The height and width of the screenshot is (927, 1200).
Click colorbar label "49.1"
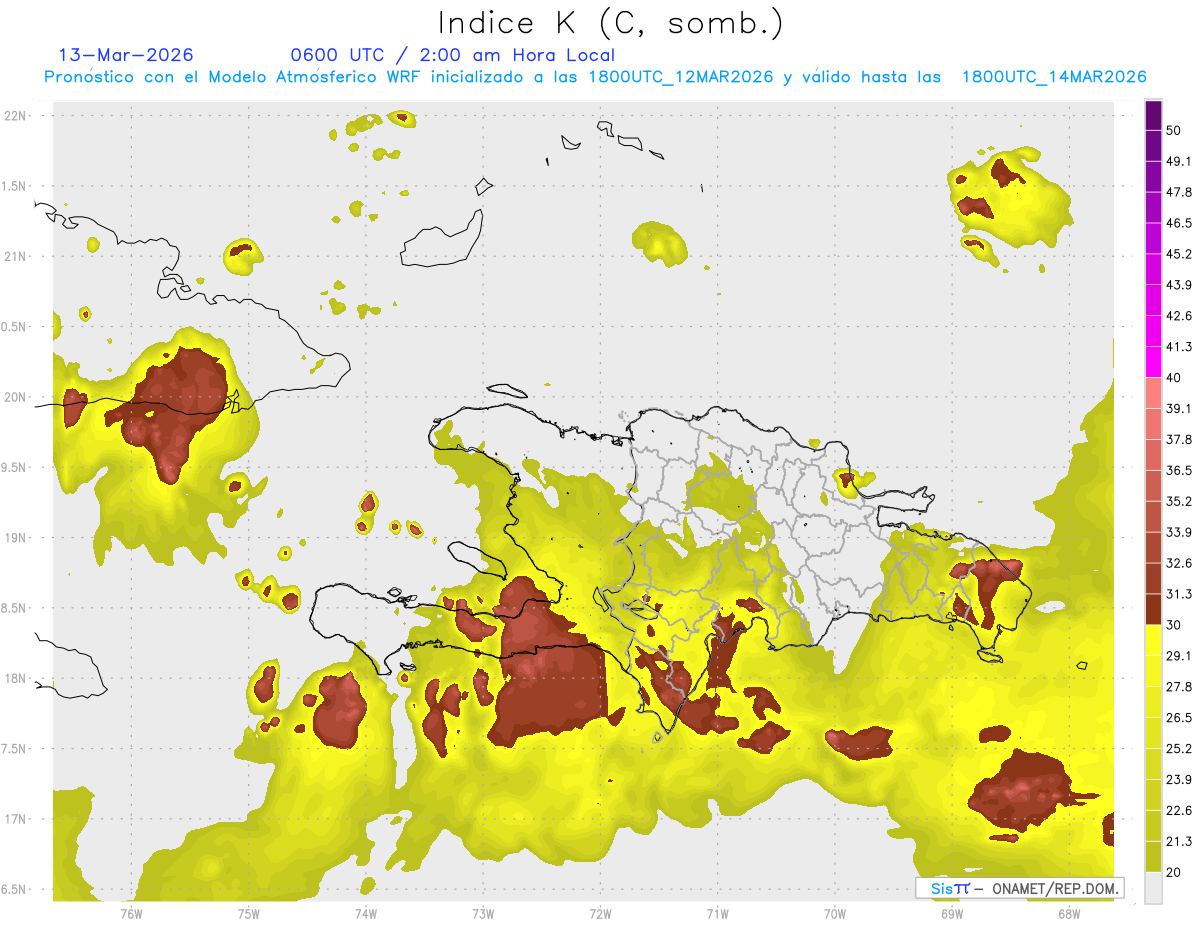tap(1179, 161)
